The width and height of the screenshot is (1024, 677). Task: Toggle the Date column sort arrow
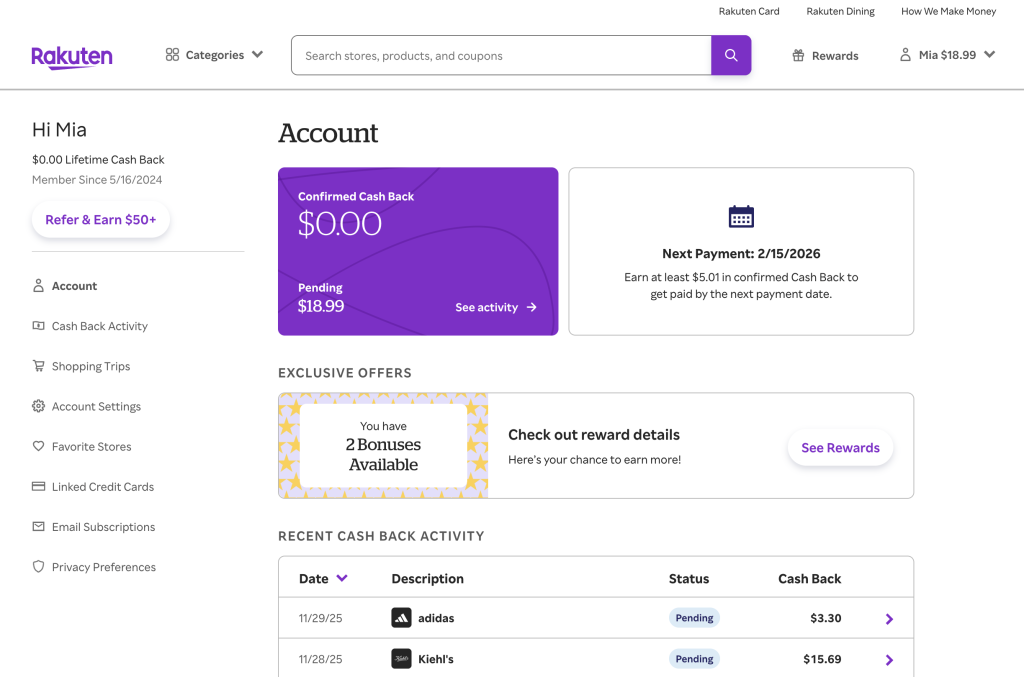point(342,578)
